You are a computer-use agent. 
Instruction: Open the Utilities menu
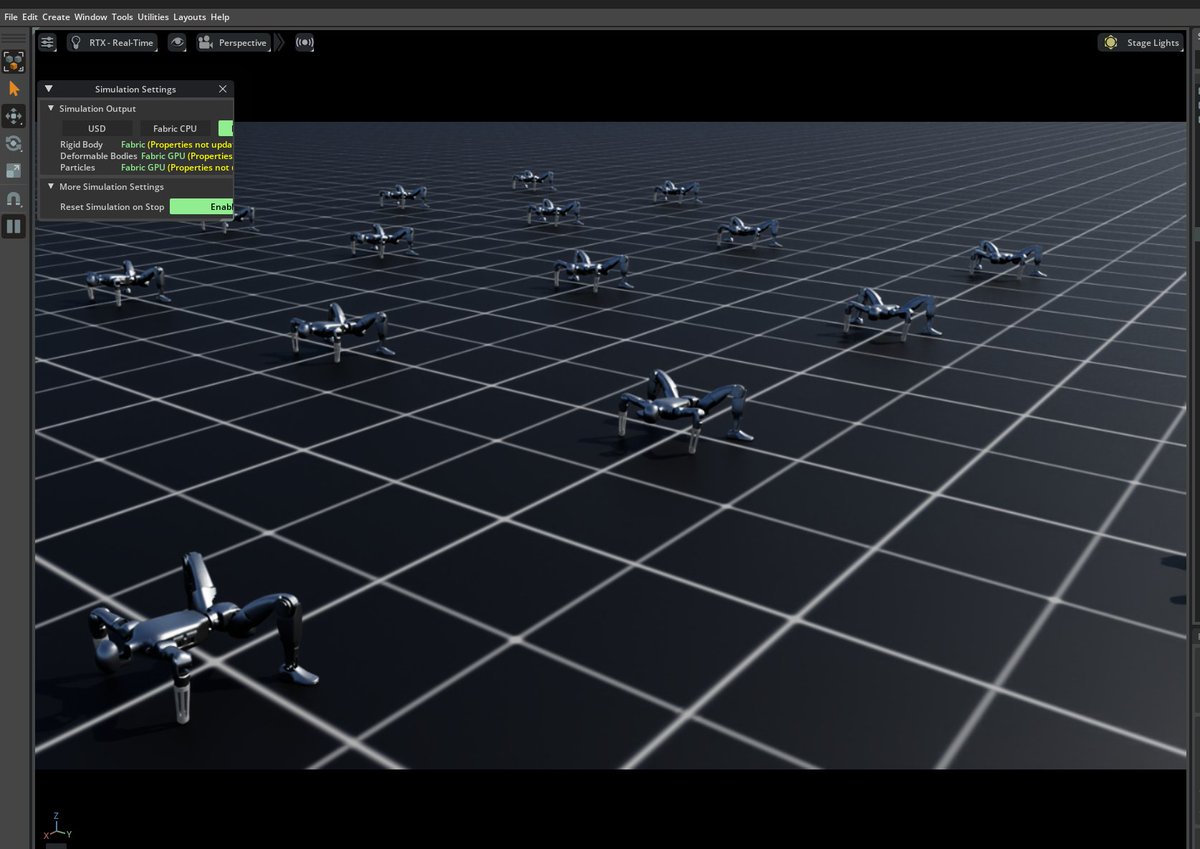pos(153,17)
